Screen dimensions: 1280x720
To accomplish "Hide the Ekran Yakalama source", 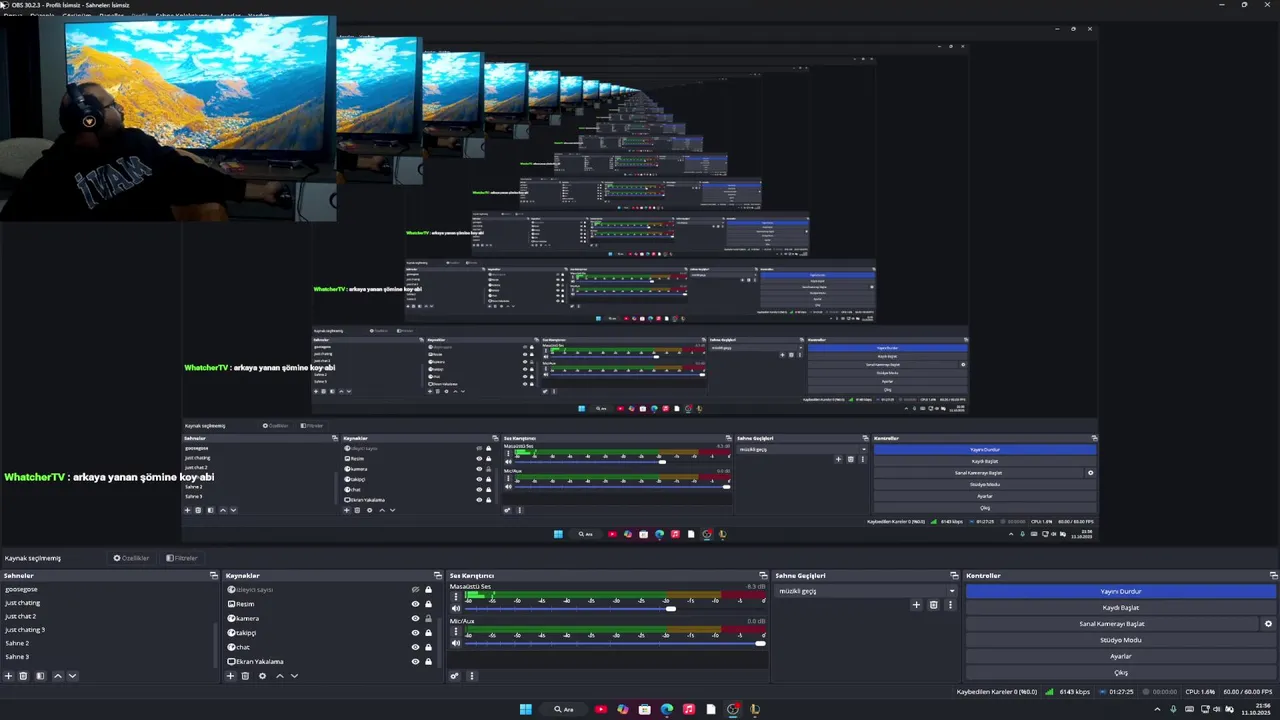I will click(x=415, y=661).
